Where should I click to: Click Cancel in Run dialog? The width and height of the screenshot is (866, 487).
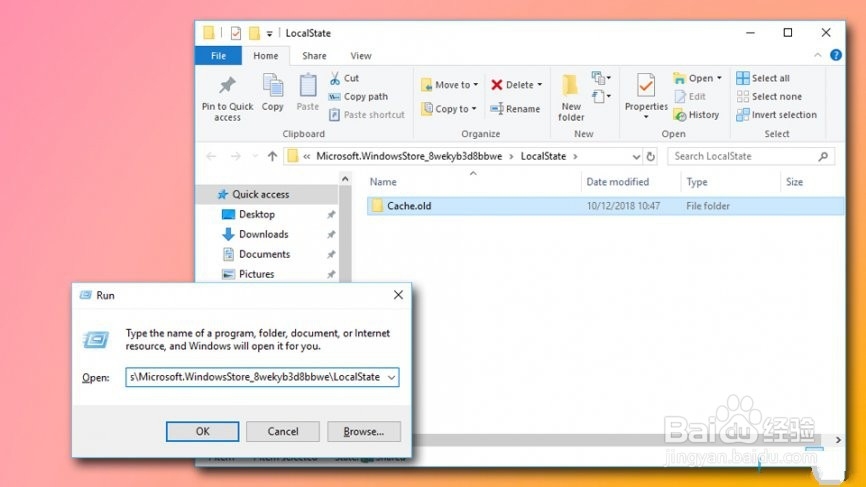(283, 431)
